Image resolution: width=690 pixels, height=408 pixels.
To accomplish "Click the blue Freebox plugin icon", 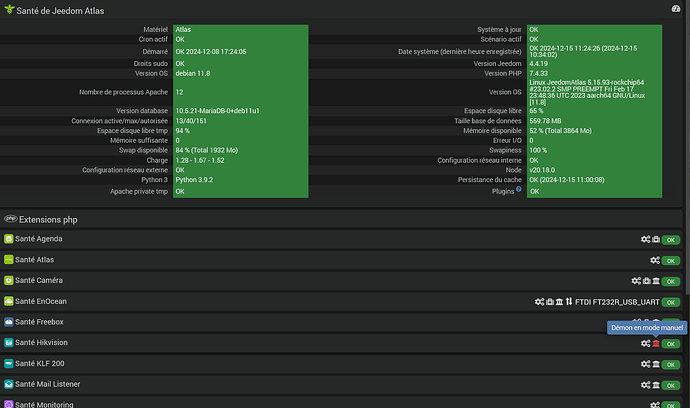I will (8, 322).
